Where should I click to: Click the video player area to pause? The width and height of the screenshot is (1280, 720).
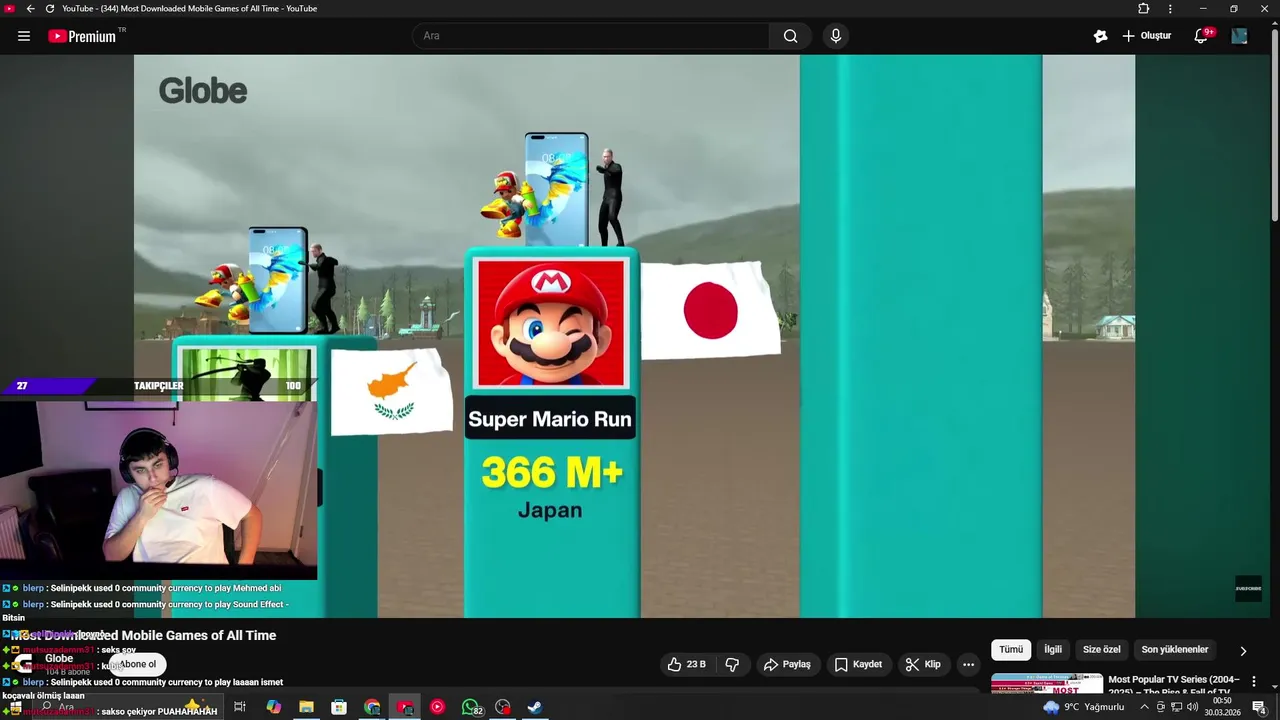click(x=634, y=336)
